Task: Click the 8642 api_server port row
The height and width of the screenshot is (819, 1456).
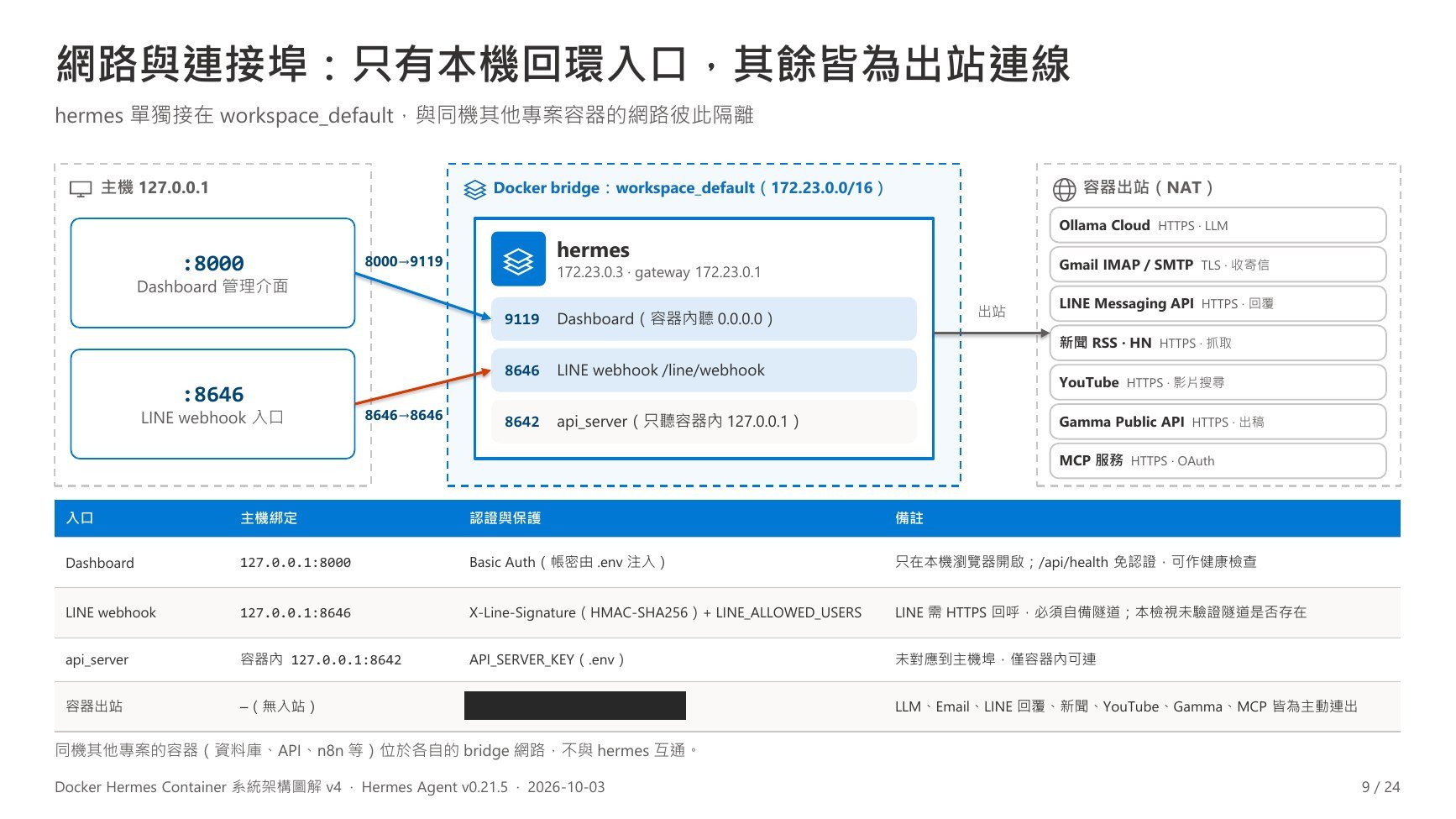Action: tap(704, 421)
